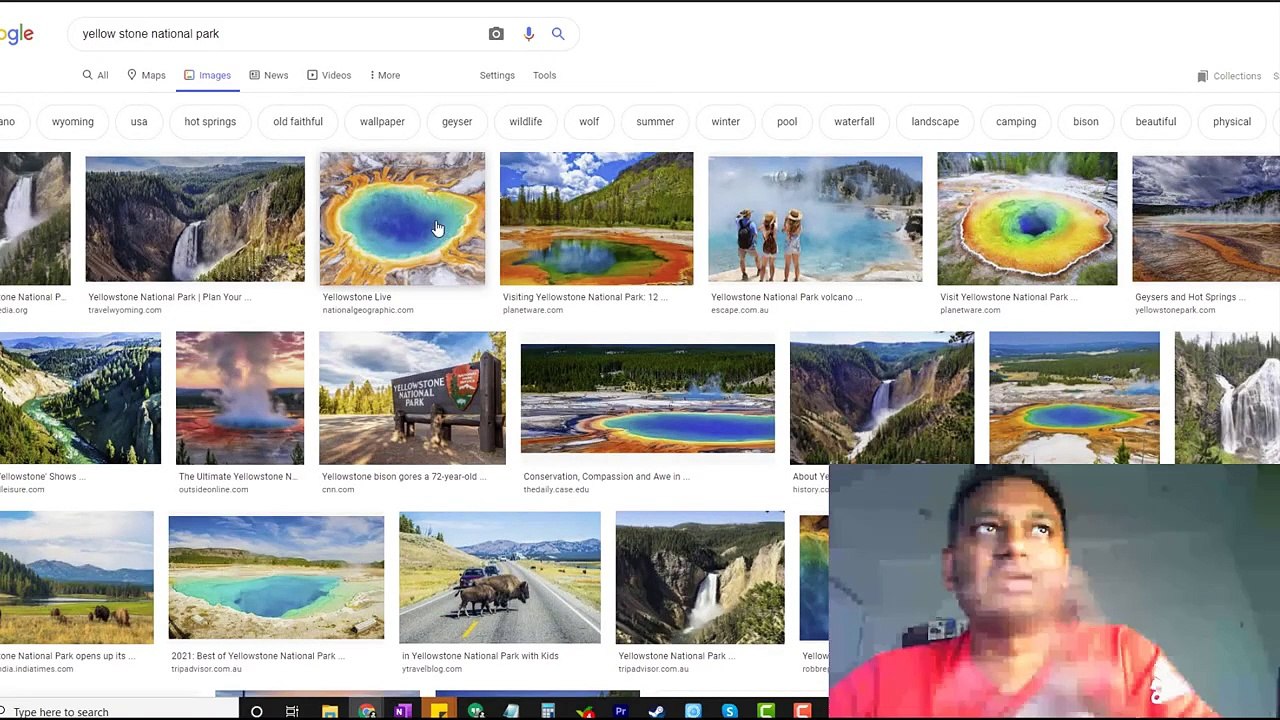Open OneNote from taskbar
This screenshot has width=1280, height=720.
(402, 711)
